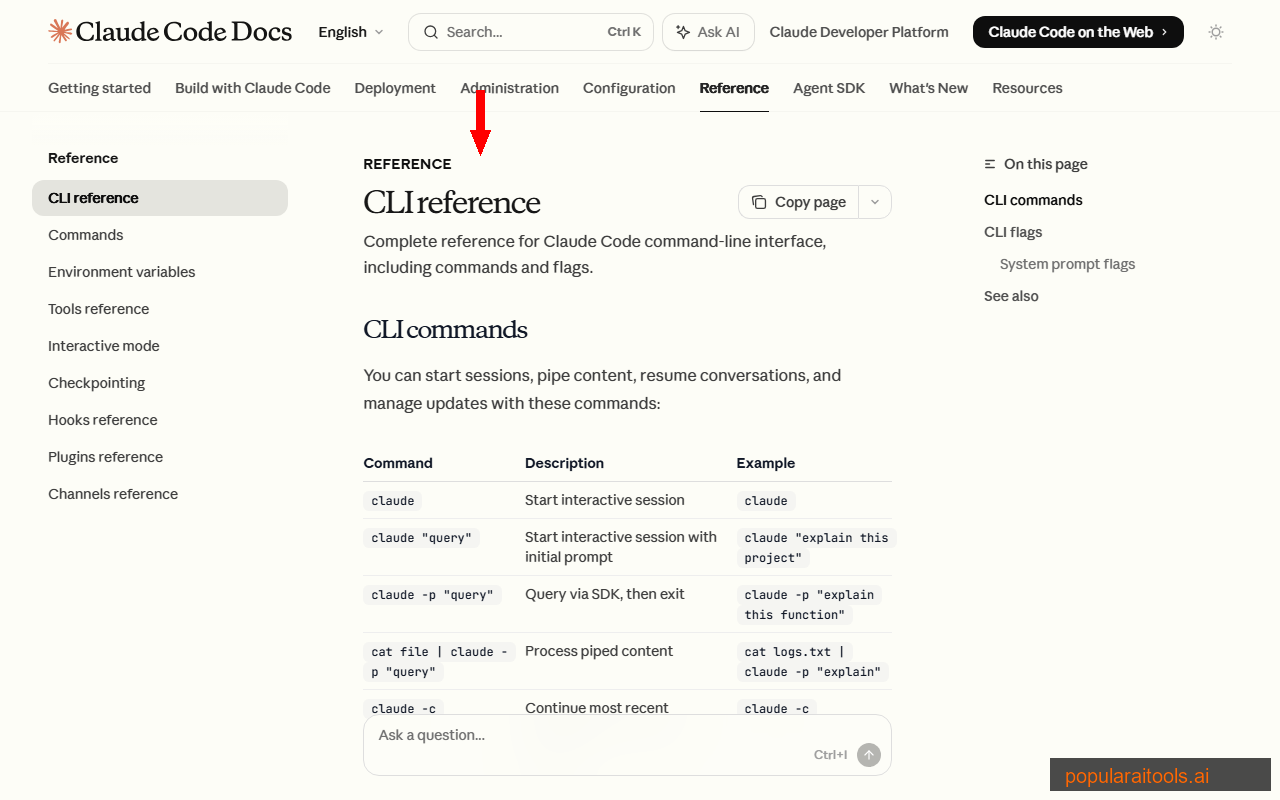Submit question using the circular arrow icon
Image resolution: width=1280 pixels, height=800 pixels.
pyautogui.click(x=869, y=755)
